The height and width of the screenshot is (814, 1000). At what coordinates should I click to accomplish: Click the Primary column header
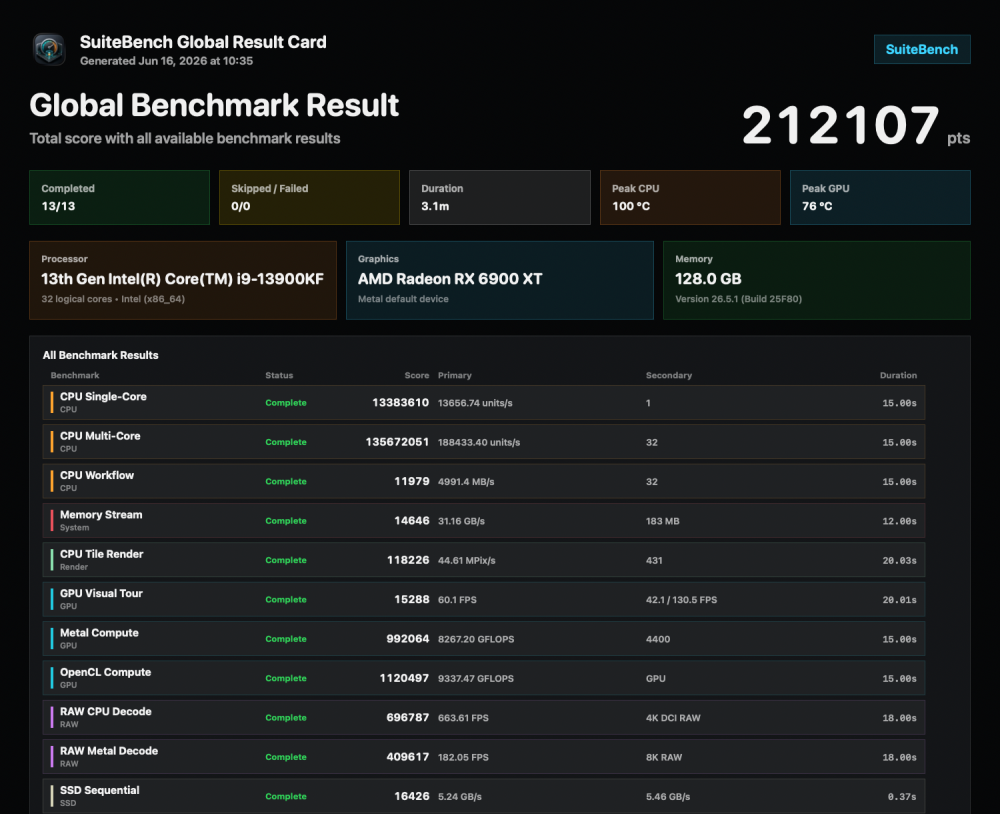455,375
